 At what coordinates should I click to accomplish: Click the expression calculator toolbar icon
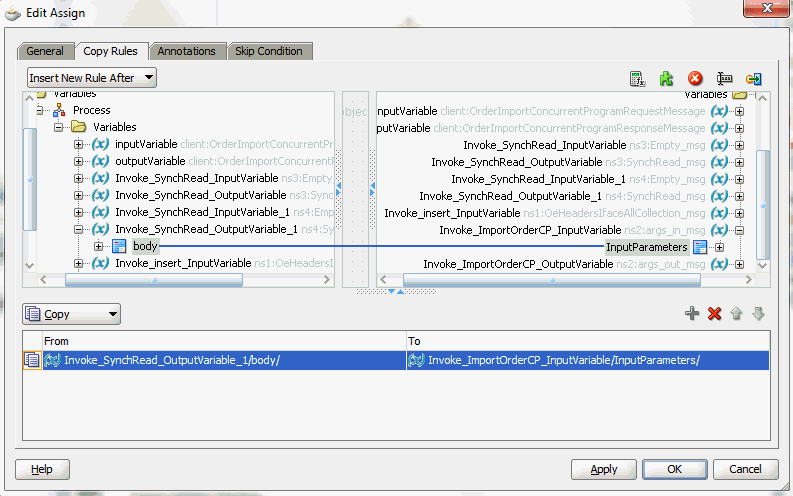pos(637,79)
